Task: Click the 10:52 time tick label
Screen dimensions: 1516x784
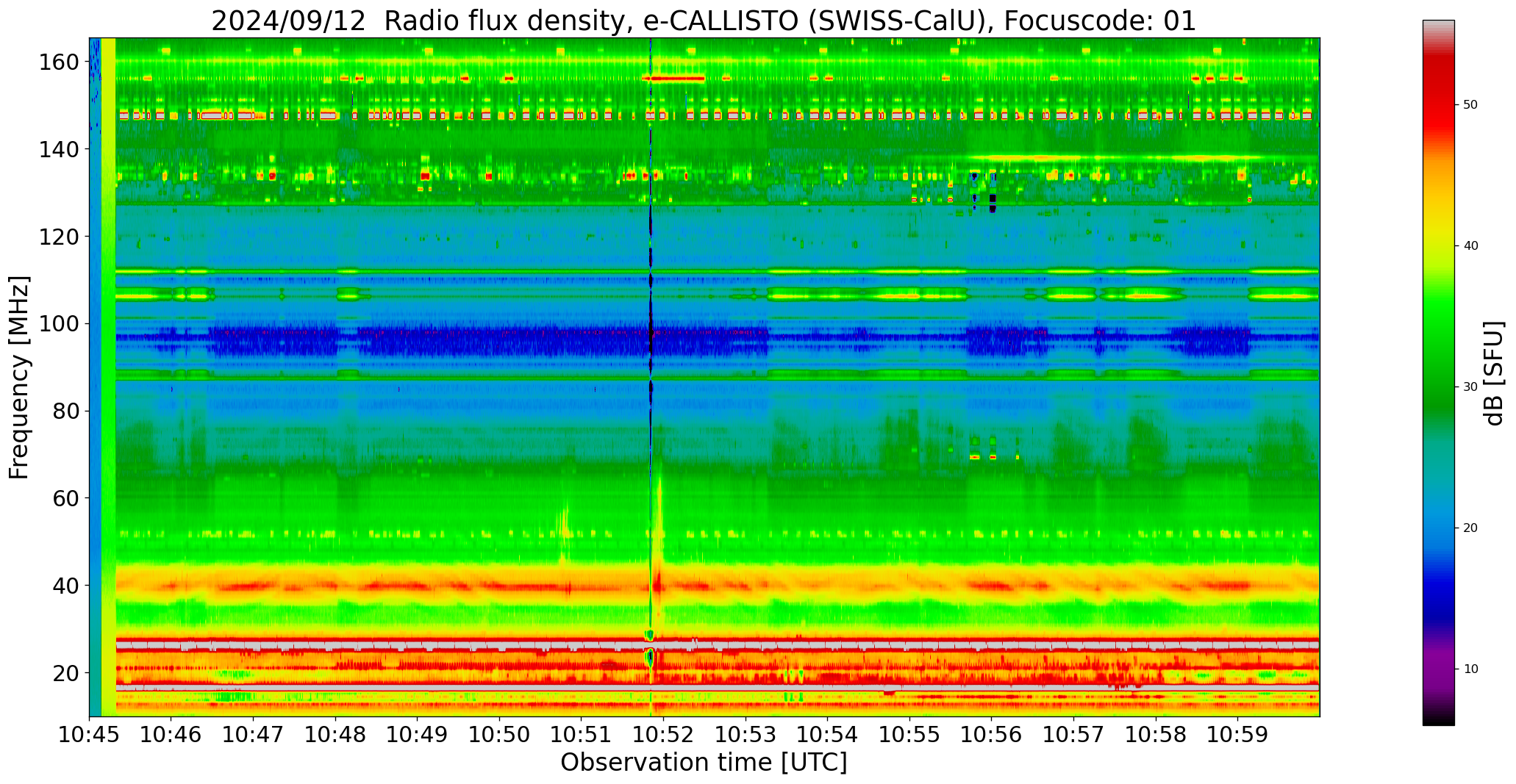Action: point(664,734)
